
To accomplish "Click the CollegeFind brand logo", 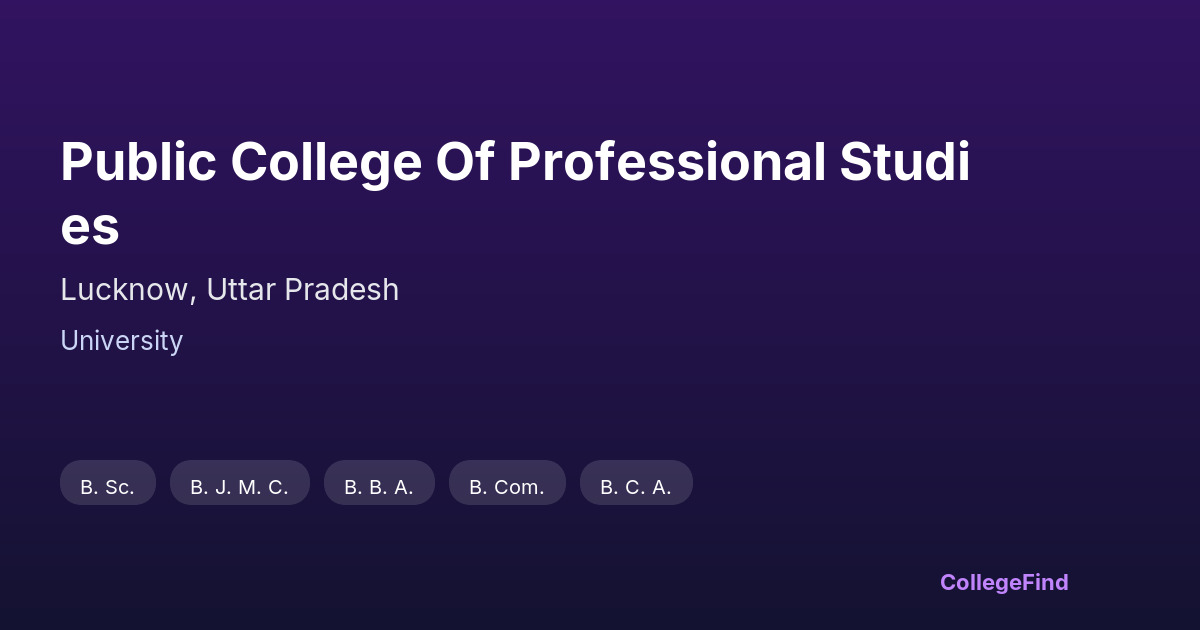I will 1003,582.
